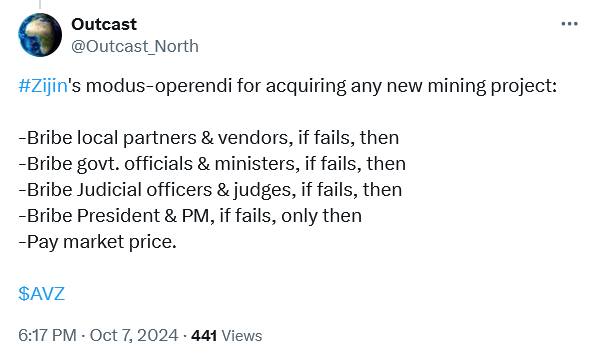The height and width of the screenshot is (360, 598).
Task: Click the 6:17 PM post time
Action: 47,336
